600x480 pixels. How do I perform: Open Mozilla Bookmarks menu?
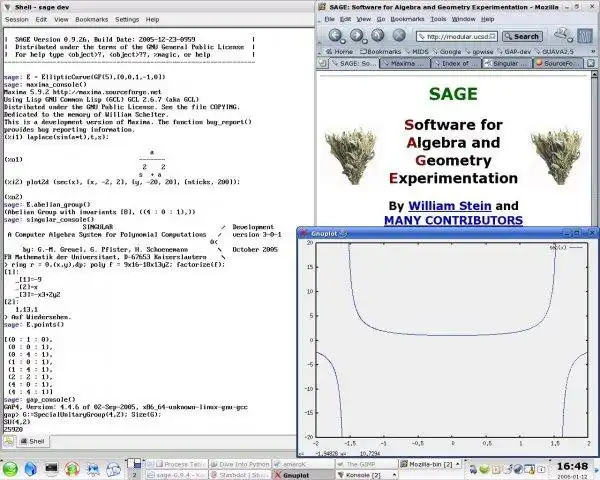(407, 19)
